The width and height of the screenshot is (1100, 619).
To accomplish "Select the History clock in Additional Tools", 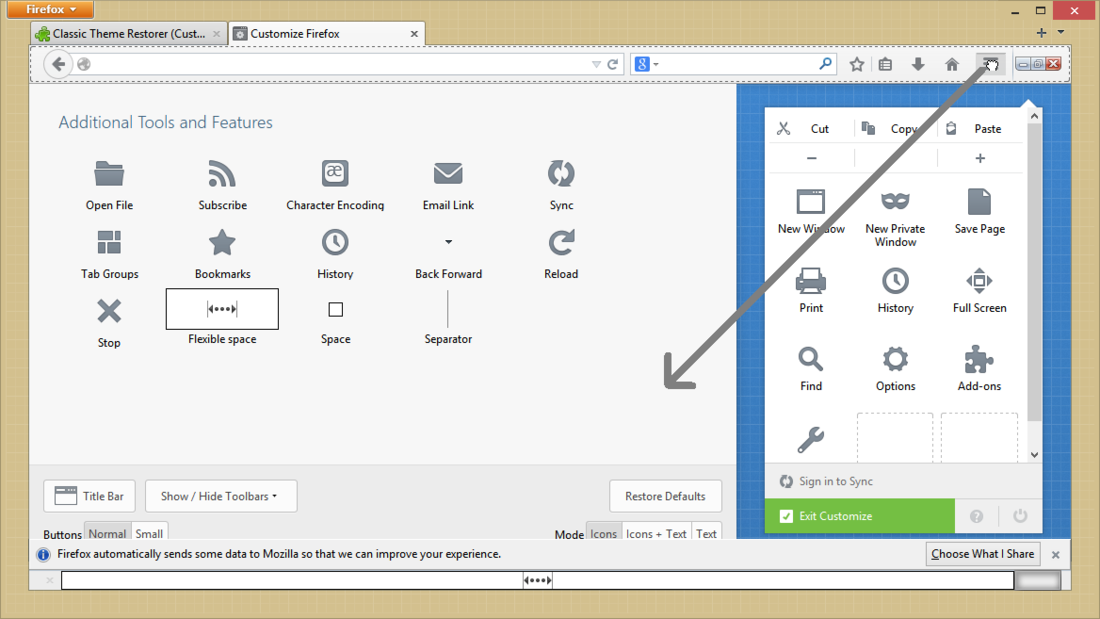I will tap(335, 243).
